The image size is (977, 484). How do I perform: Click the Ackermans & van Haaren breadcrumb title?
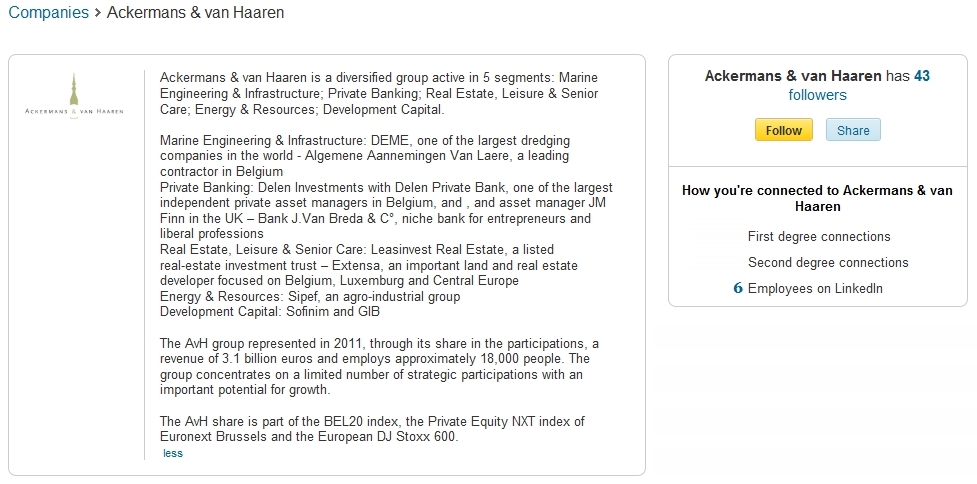click(x=195, y=14)
